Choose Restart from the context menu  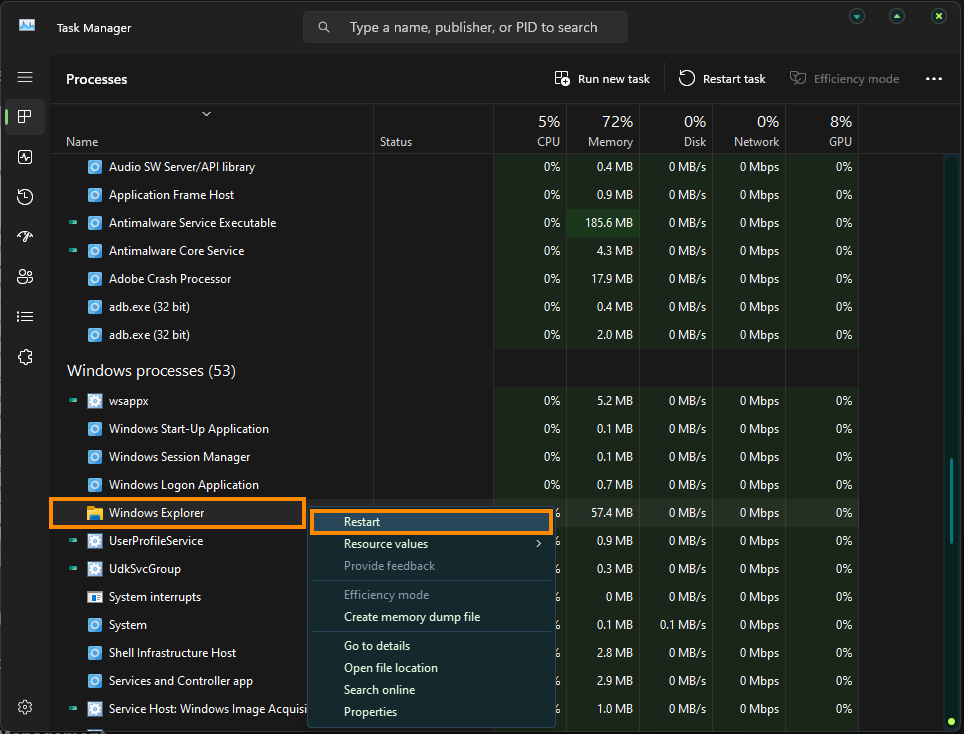(x=431, y=522)
